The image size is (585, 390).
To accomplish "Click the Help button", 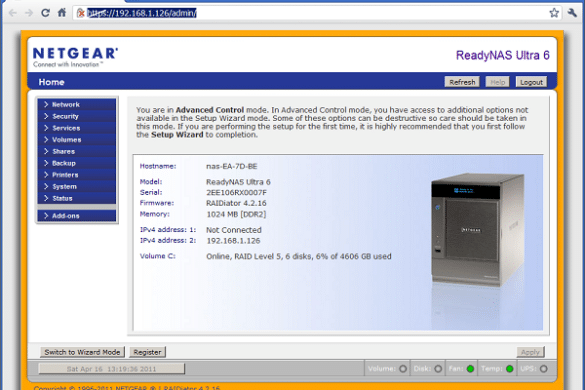I will tap(497, 82).
